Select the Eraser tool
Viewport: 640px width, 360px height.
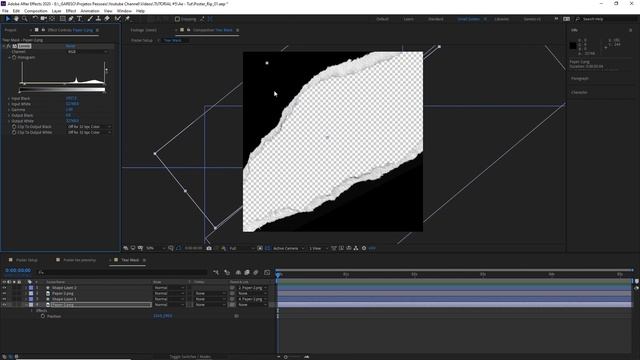pyautogui.click(x=107, y=19)
